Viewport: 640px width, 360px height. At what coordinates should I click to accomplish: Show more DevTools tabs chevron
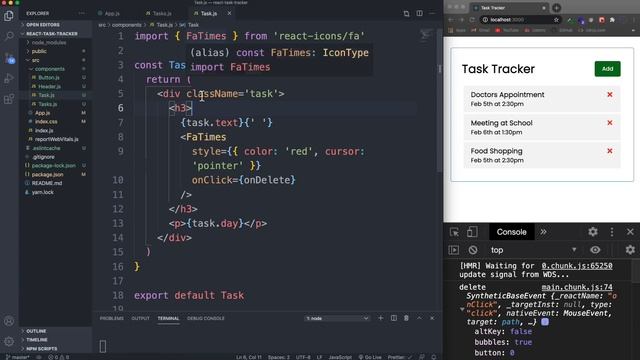[x=543, y=232]
